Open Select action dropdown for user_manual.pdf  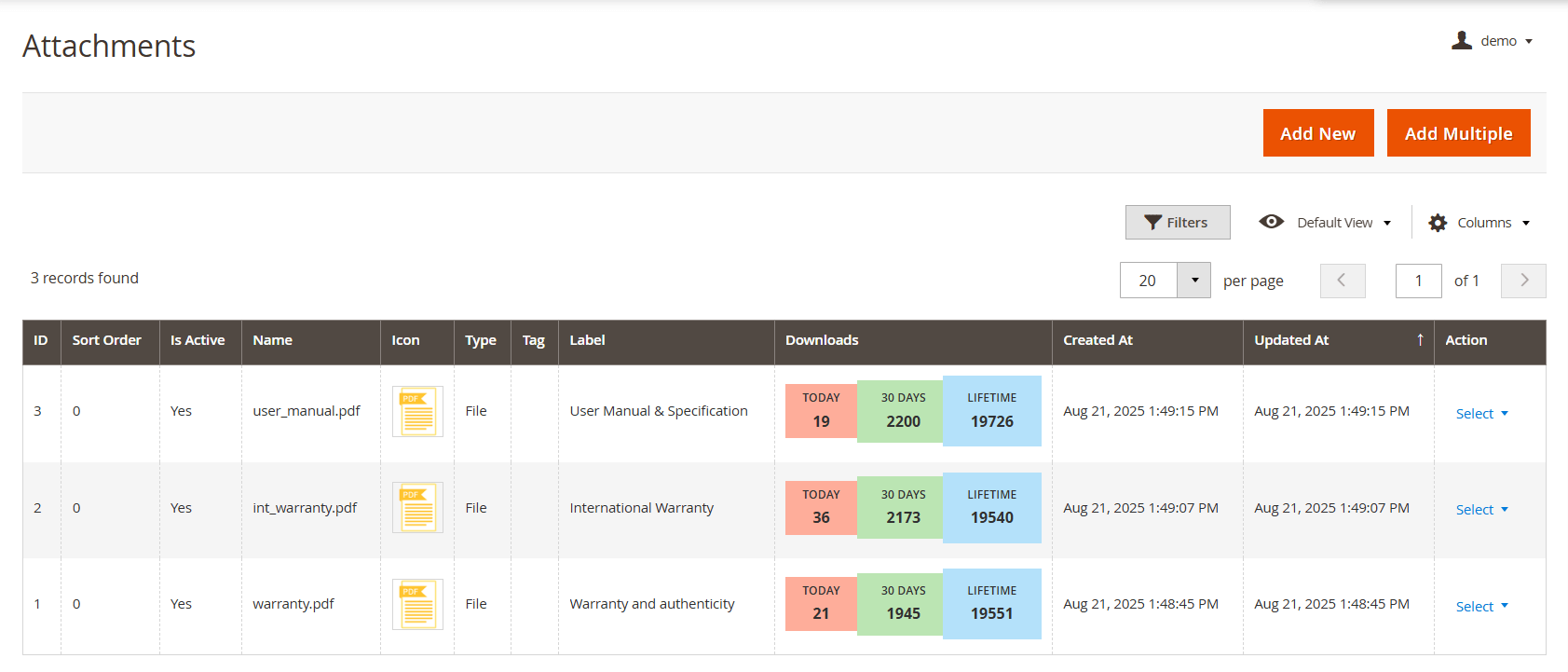[1481, 414]
